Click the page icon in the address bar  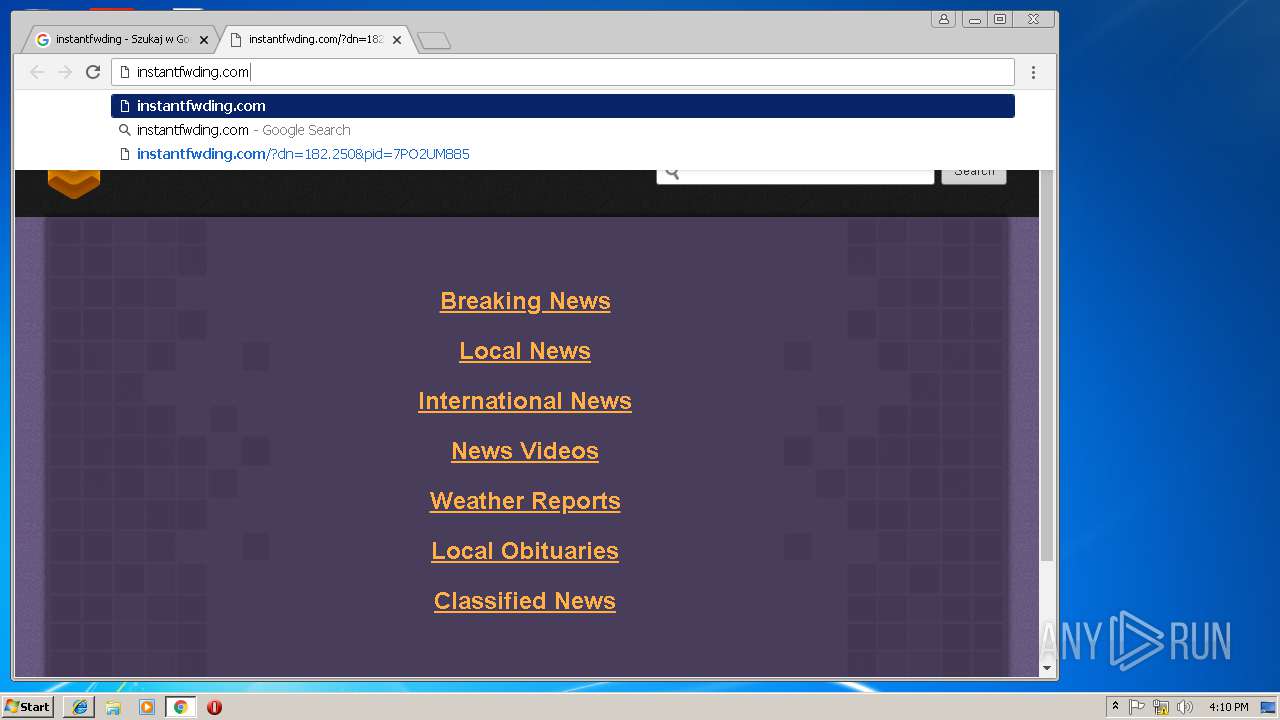tap(125, 72)
